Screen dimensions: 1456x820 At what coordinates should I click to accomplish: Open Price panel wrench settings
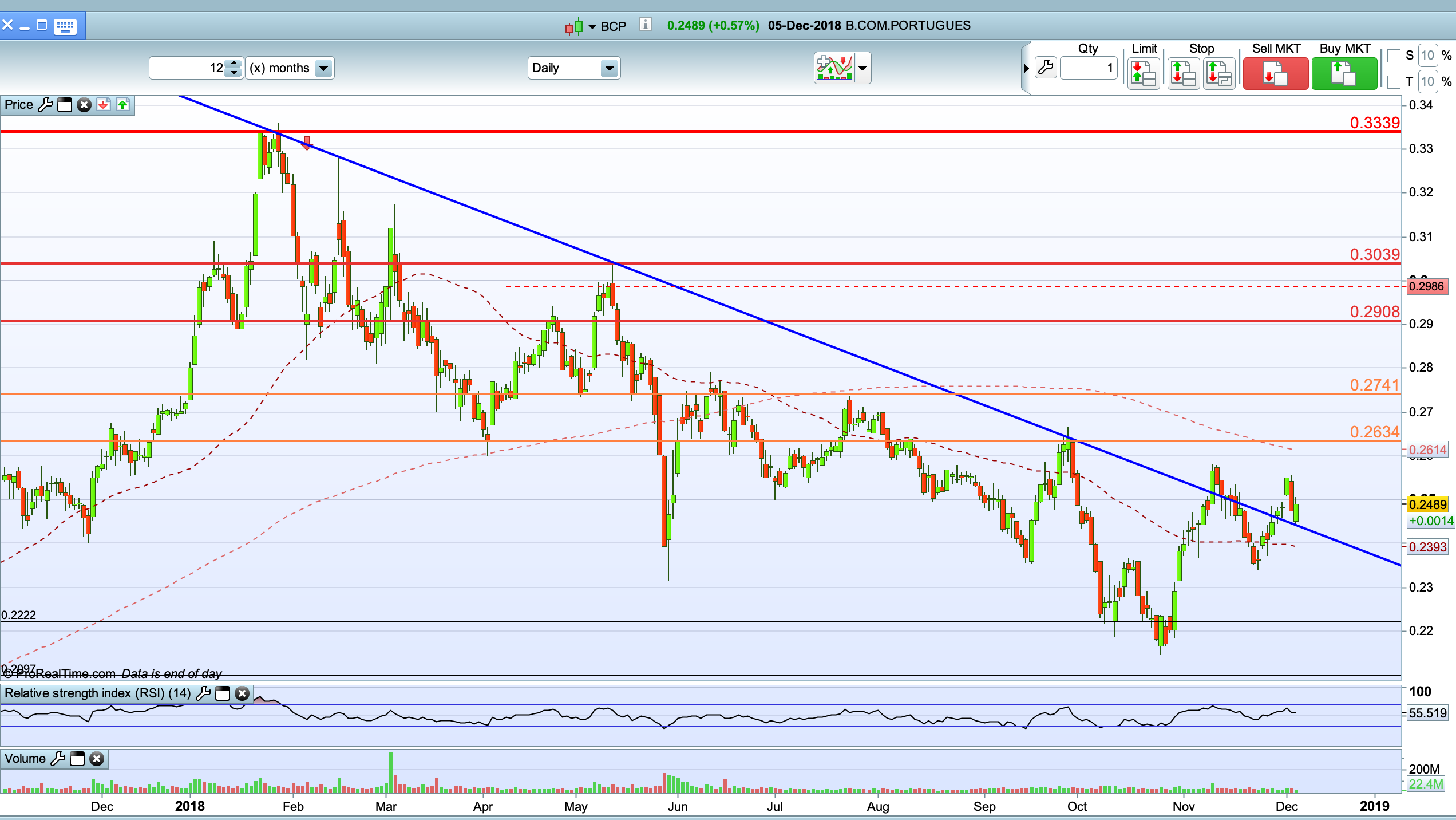[x=45, y=105]
